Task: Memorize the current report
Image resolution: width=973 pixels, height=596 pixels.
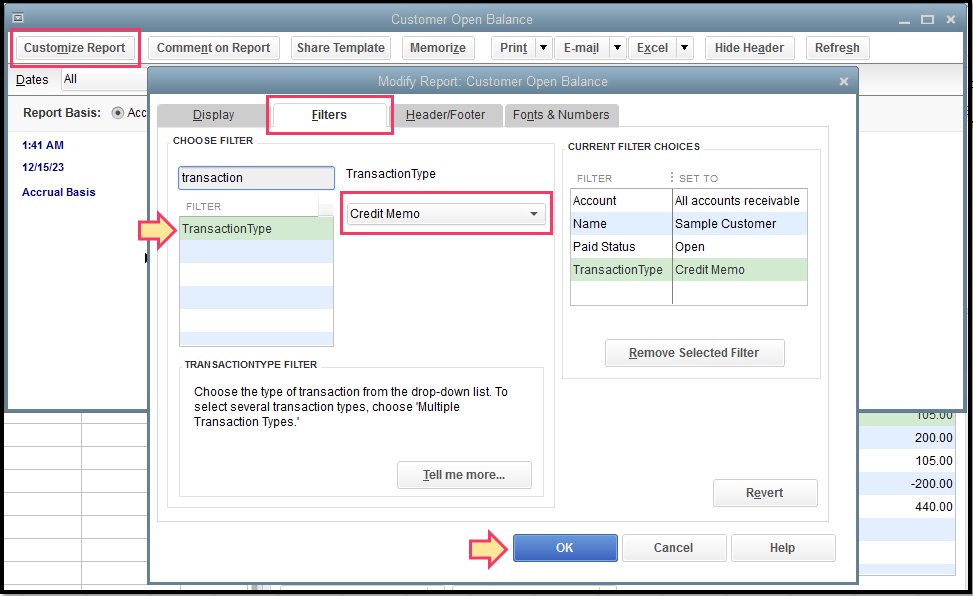Action: 437,48
